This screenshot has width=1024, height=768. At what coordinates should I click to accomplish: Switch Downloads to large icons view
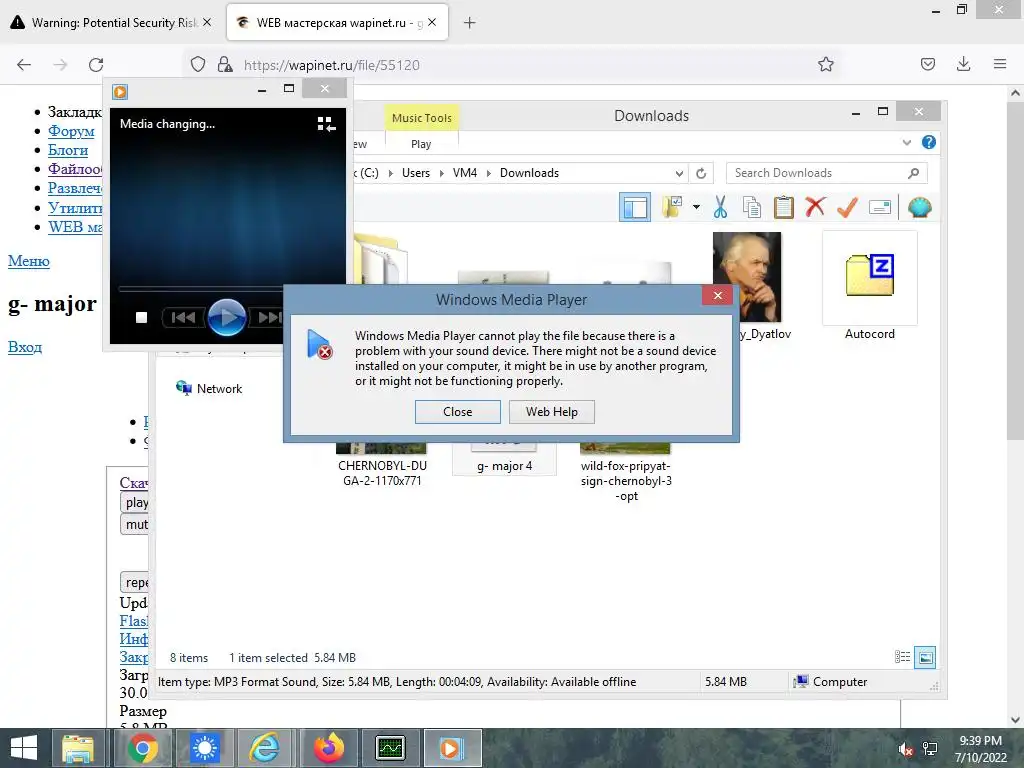925,657
